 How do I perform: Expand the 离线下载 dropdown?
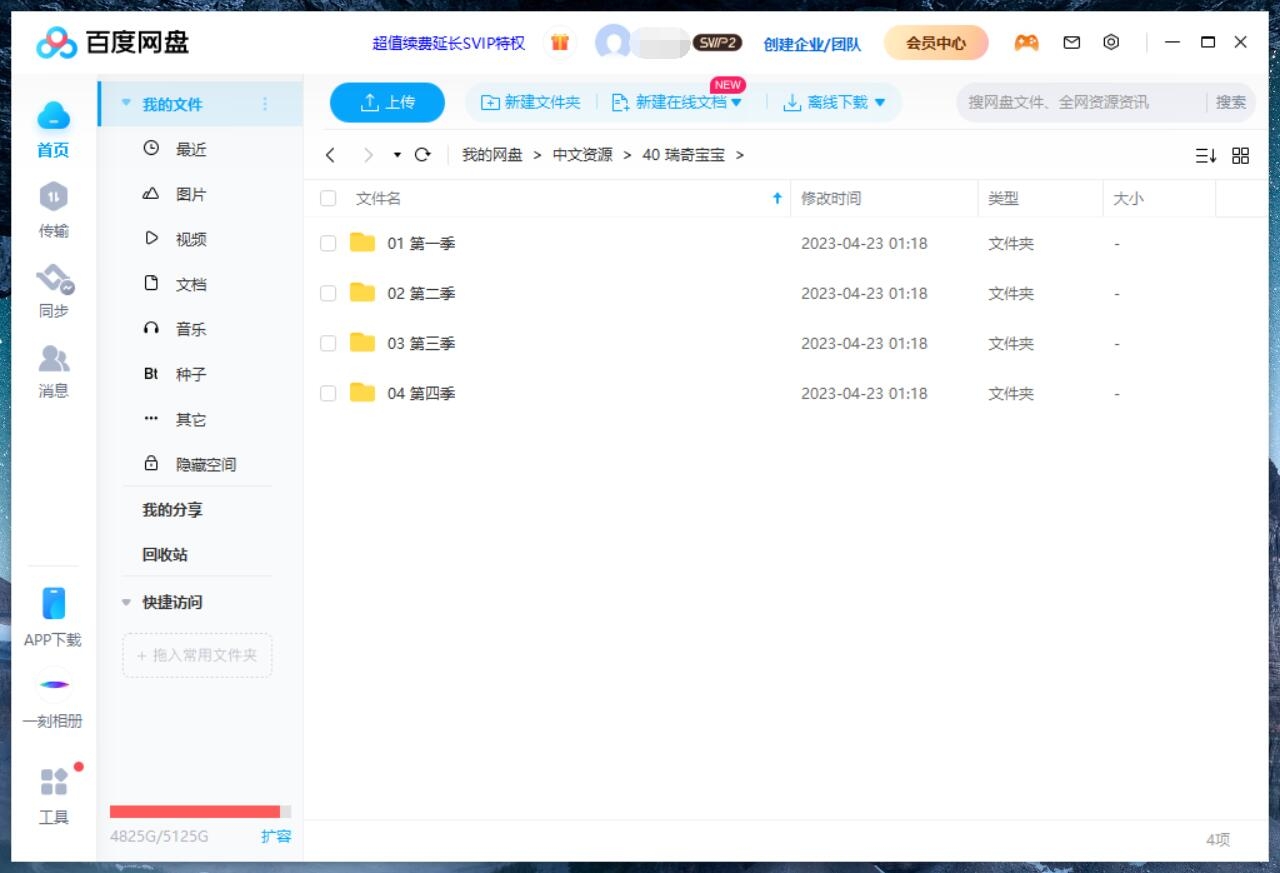(835, 102)
